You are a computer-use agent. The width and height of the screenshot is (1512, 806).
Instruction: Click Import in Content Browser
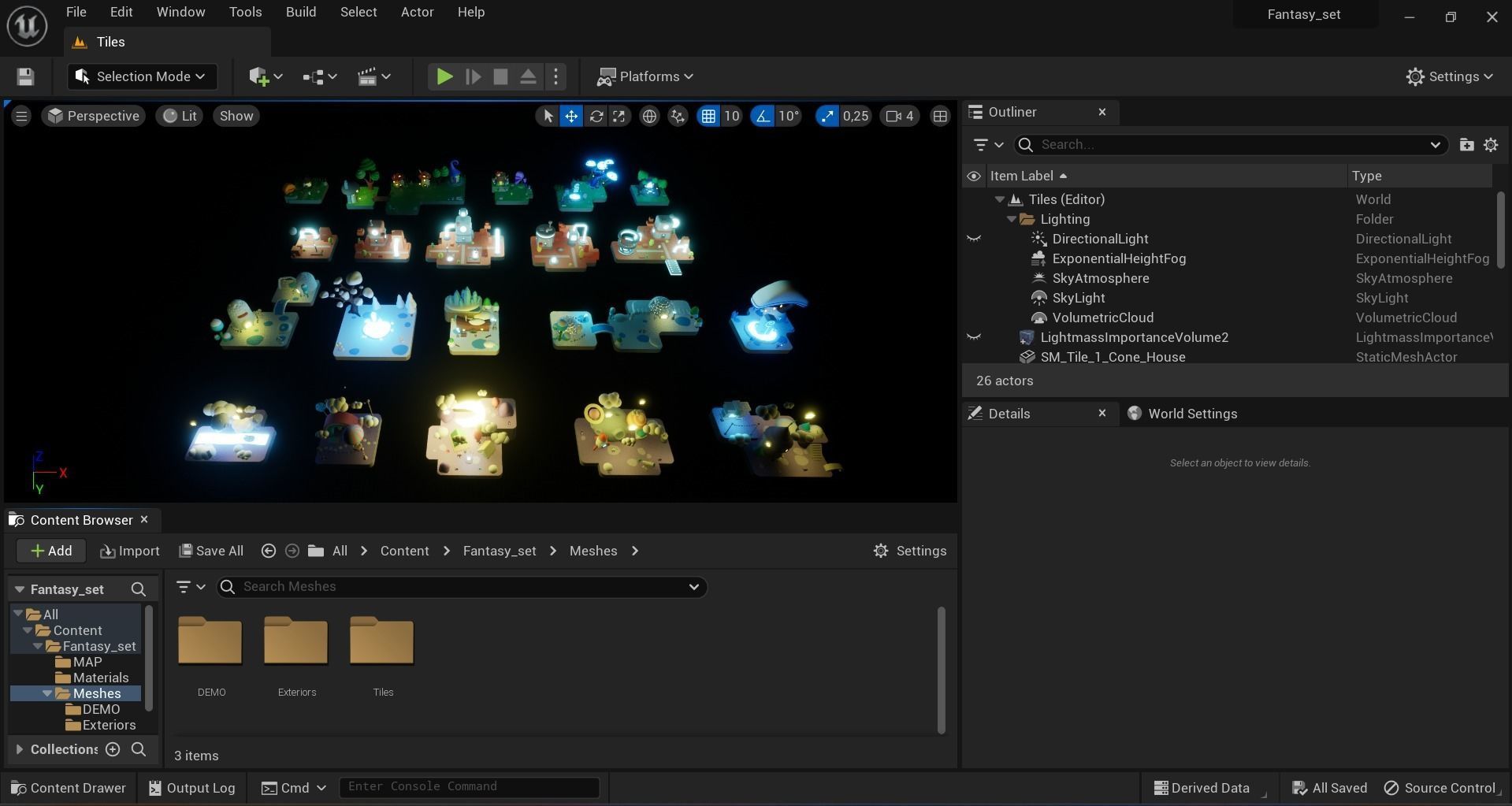click(130, 551)
